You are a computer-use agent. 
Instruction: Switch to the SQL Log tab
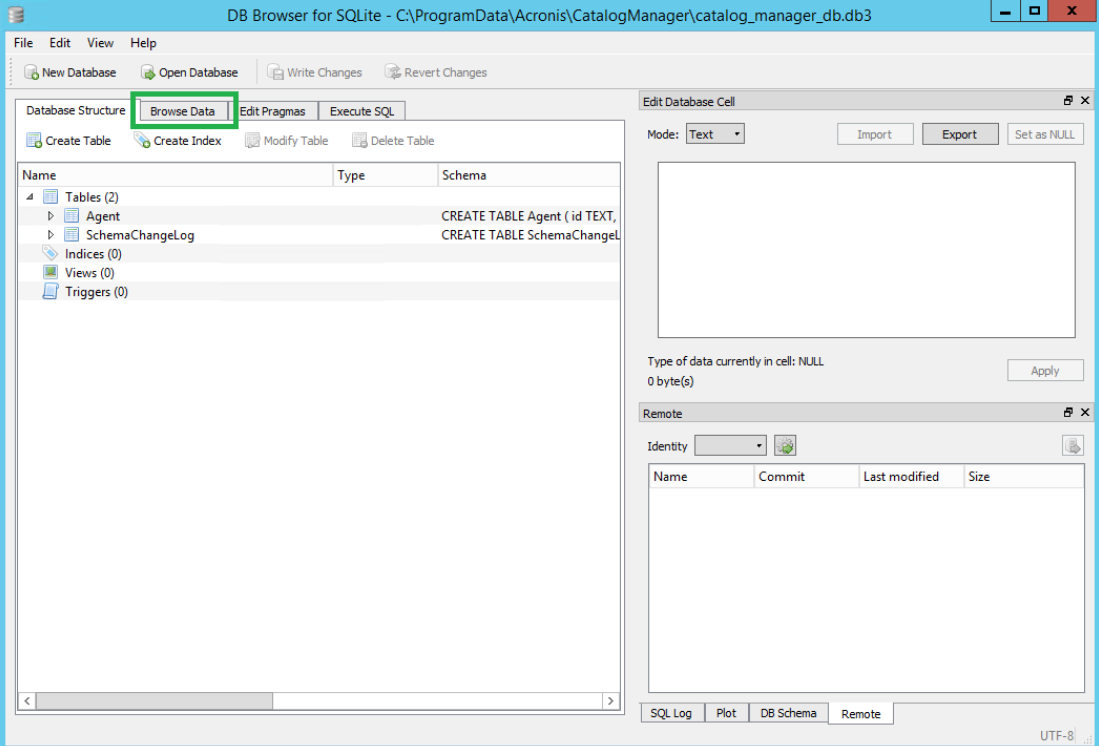tap(671, 713)
